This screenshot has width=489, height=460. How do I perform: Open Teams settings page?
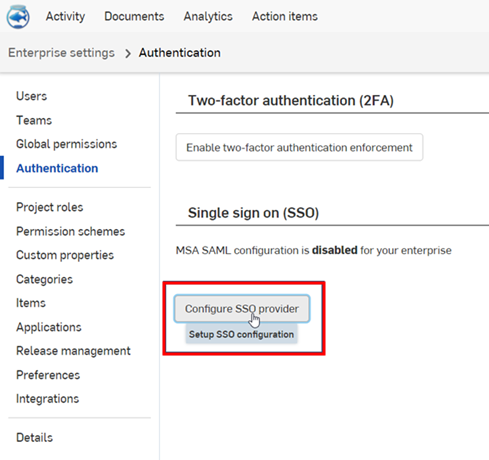pyautogui.click(x=34, y=120)
